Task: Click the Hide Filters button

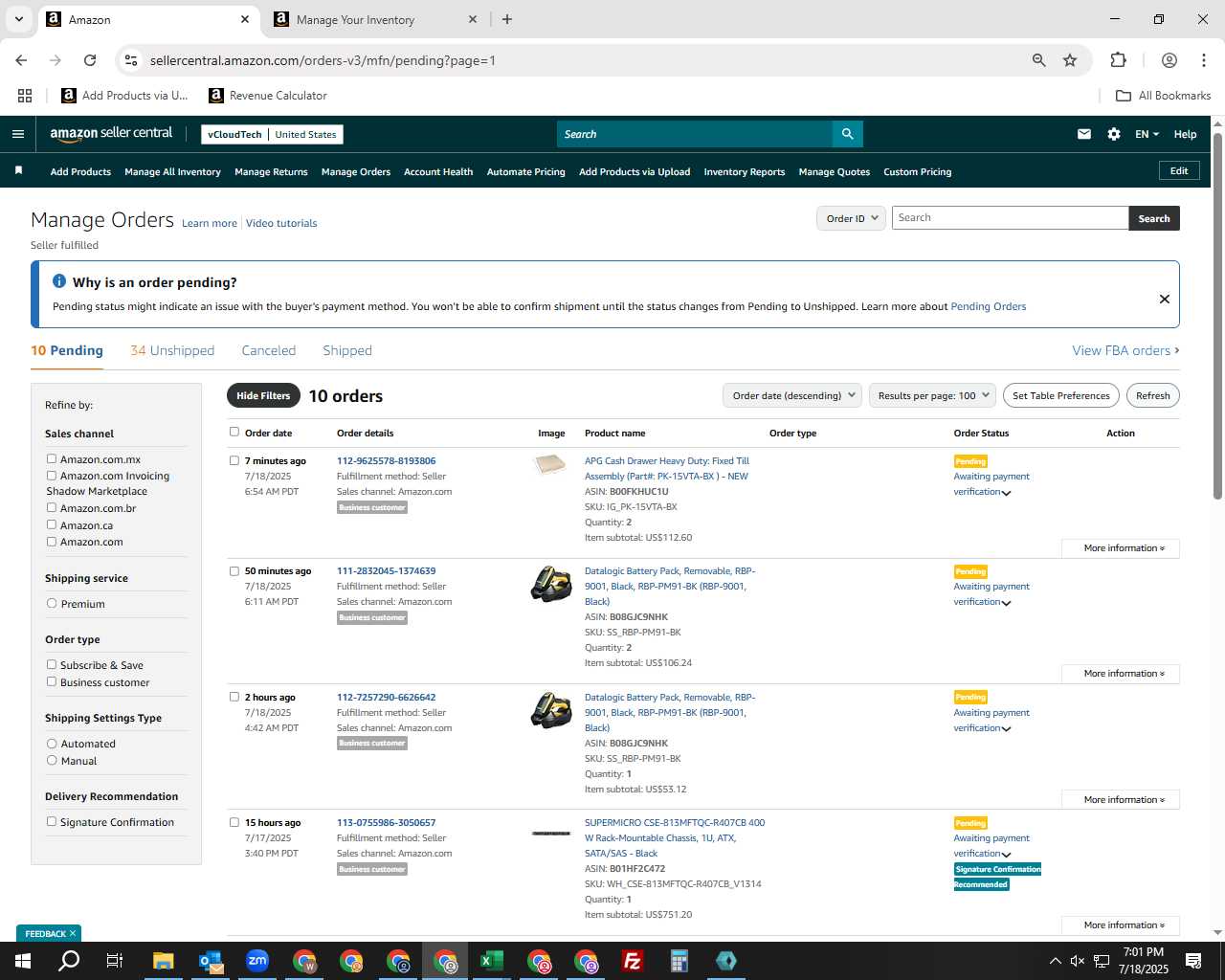Action: pos(263,395)
